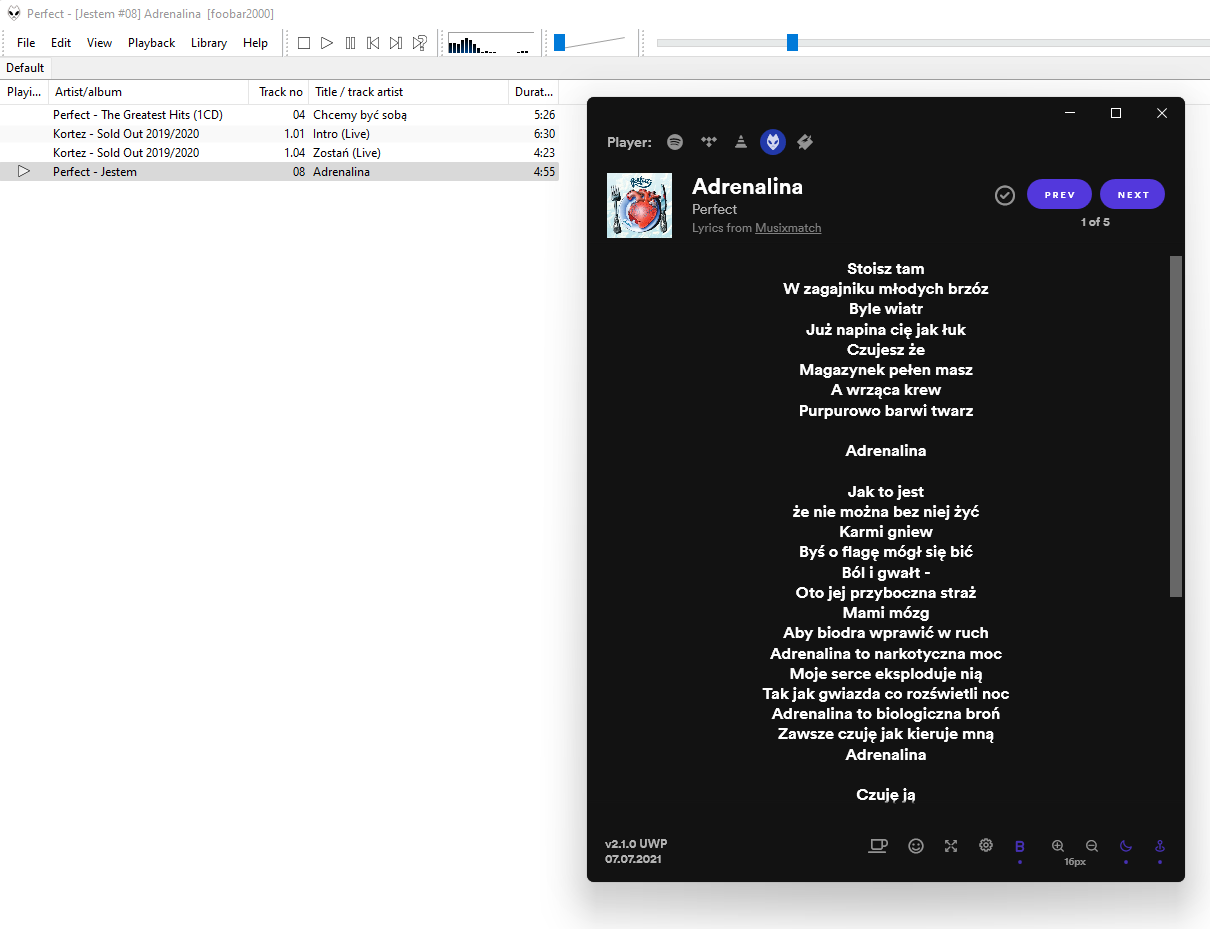Start playback in foobar2000 toolbar

pyautogui.click(x=327, y=43)
